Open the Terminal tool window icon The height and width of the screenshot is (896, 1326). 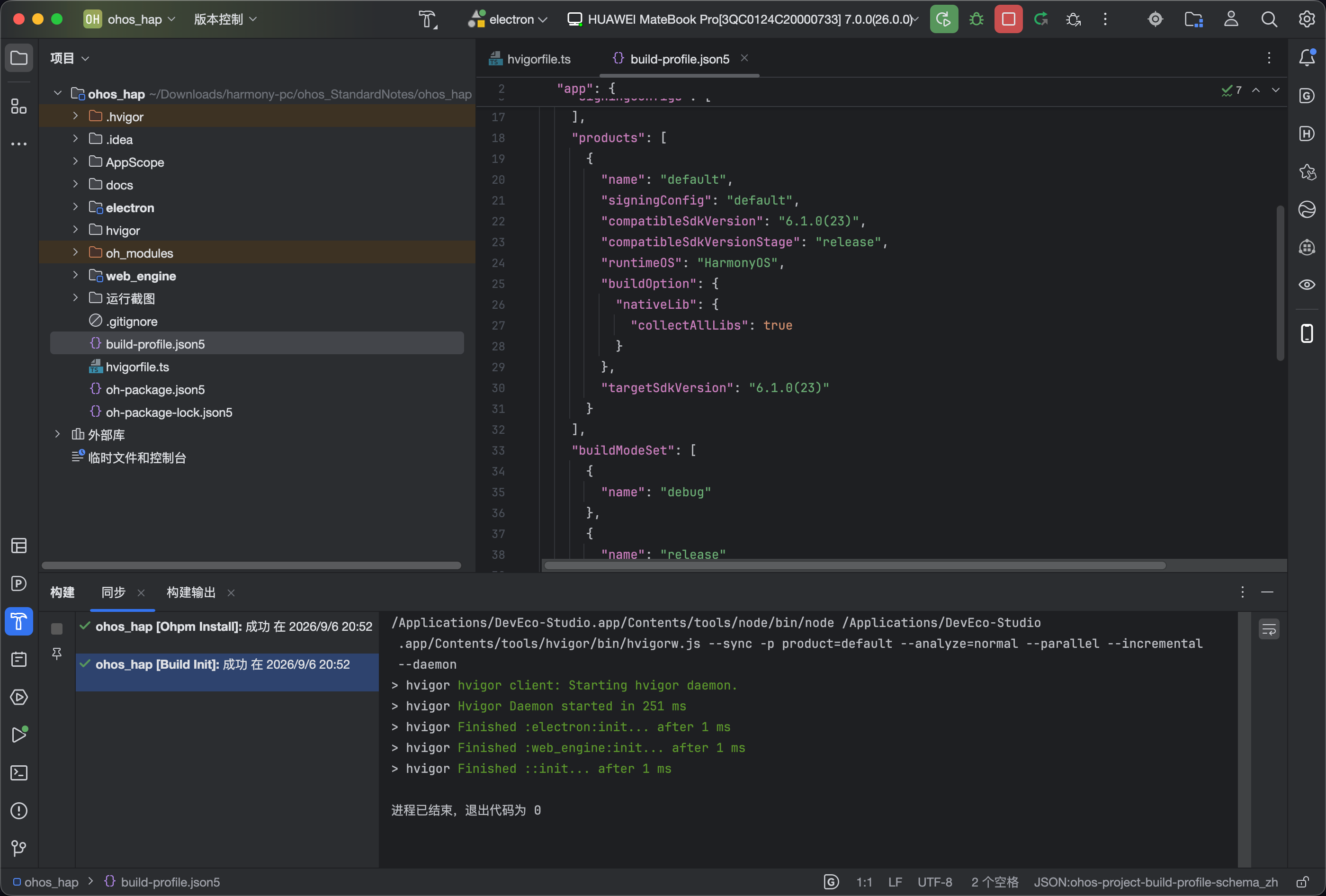click(19, 773)
